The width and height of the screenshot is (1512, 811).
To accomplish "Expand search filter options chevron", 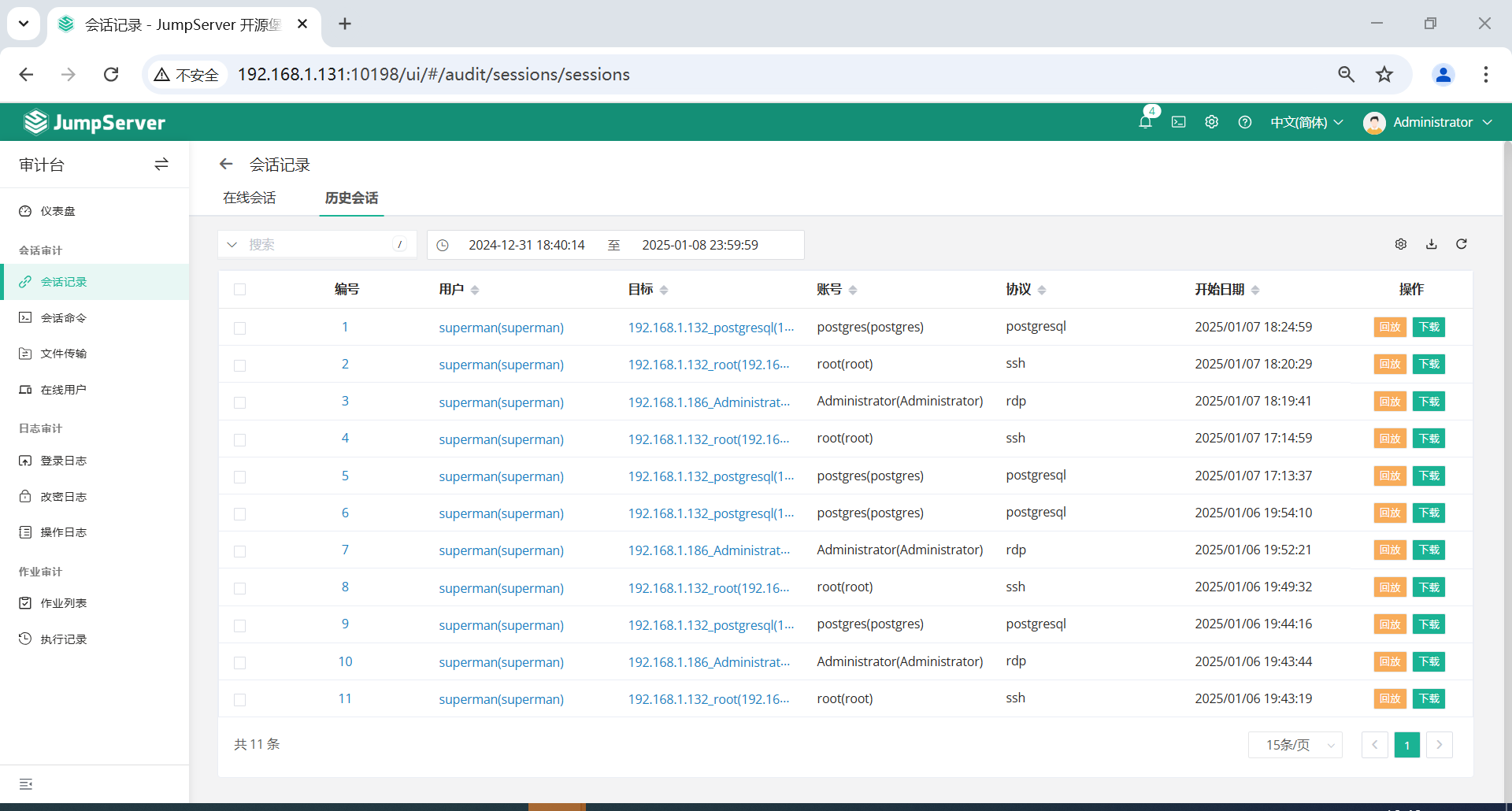I will click(x=232, y=245).
